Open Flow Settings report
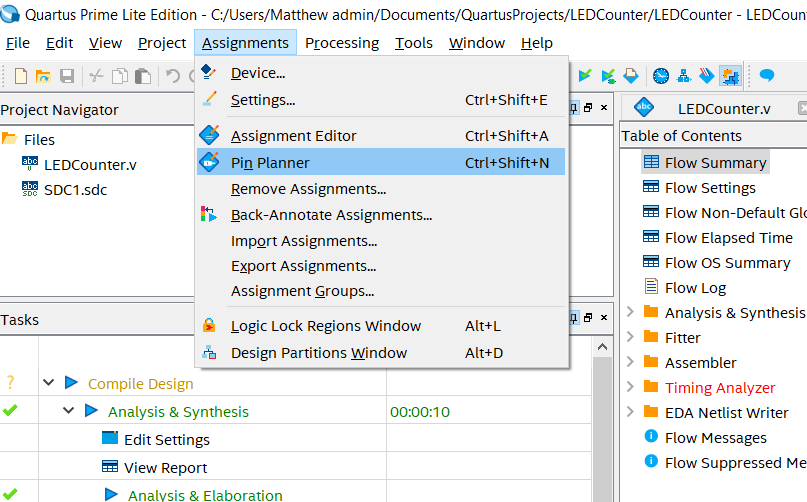Image resolution: width=807 pixels, height=502 pixels. [710, 188]
